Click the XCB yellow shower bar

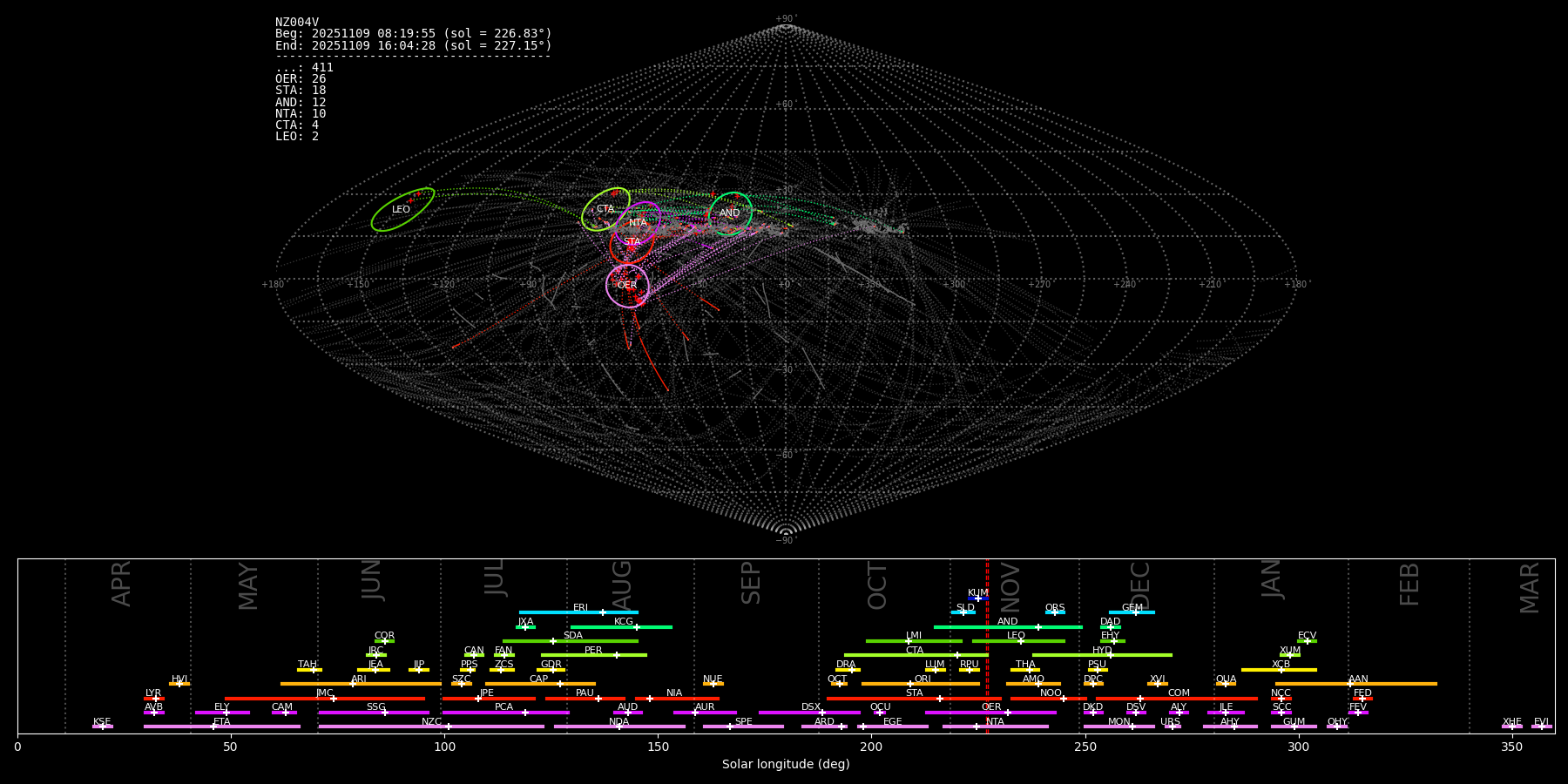(x=1279, y=669)
